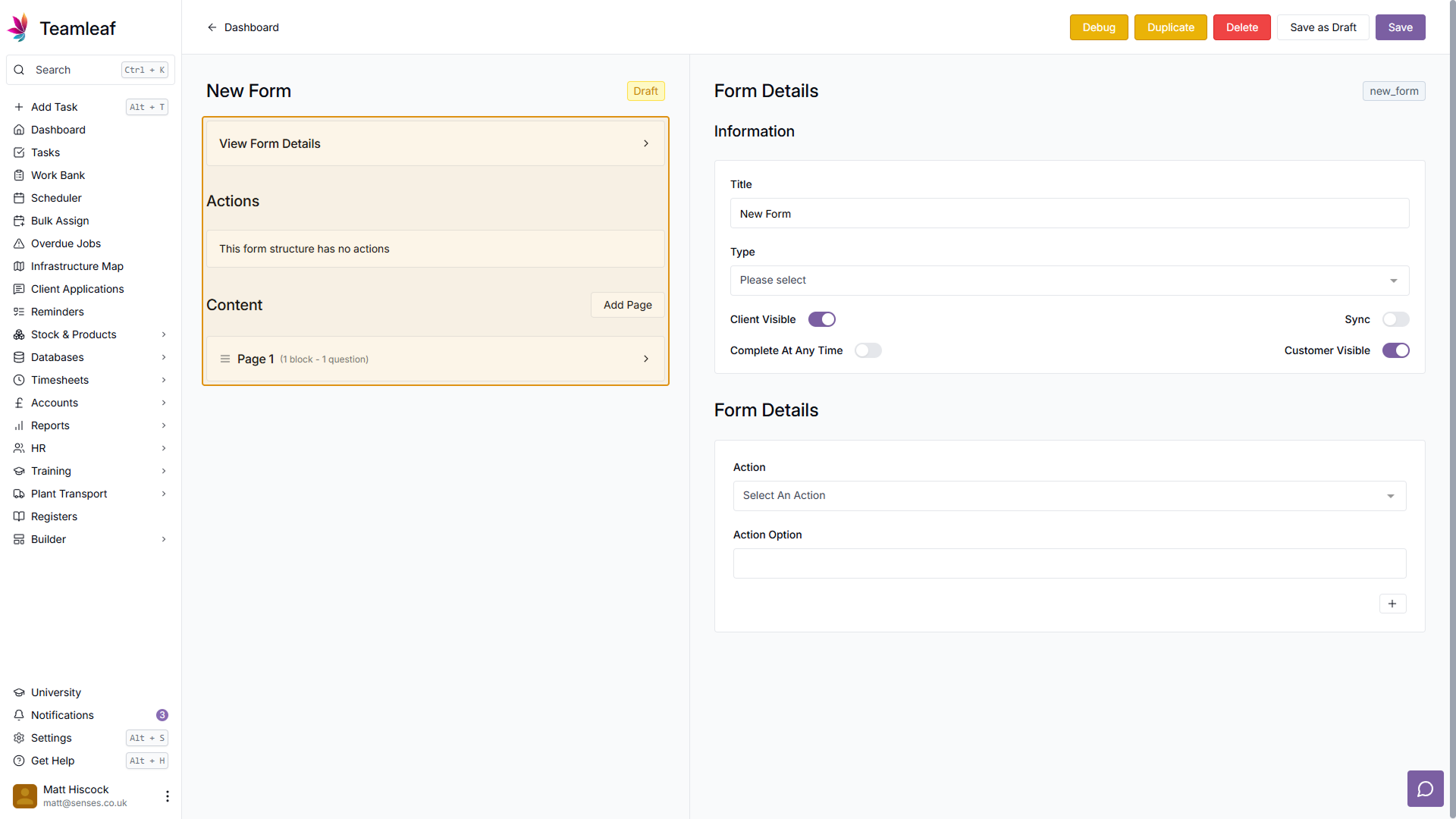Enable the Sync toggle
The width and height of the screenshot is (1456, 819).
click(1395, 319)
